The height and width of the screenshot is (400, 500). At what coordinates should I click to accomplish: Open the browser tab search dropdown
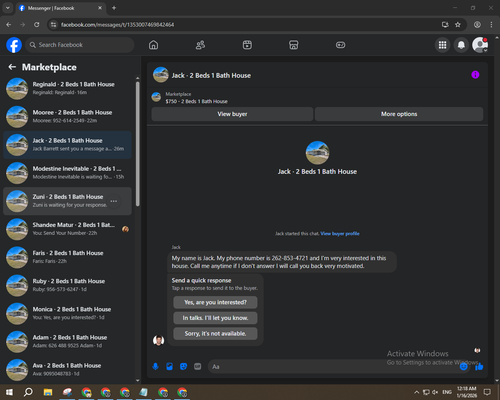[x=7, y=8]
